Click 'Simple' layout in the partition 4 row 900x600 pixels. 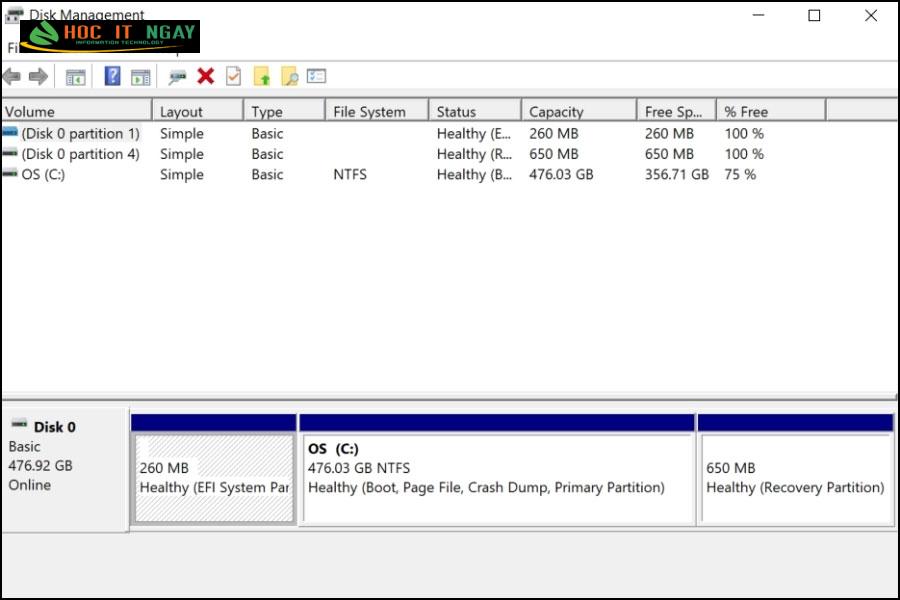(x=182, y=154)
